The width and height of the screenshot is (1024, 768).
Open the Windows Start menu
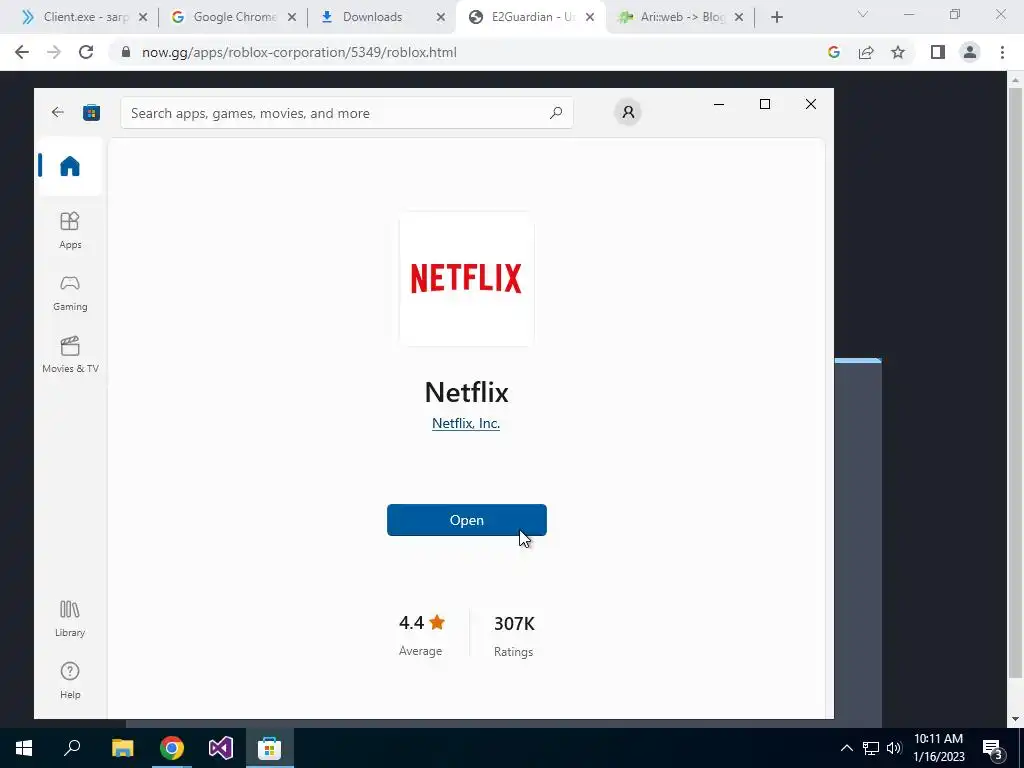click(24, 748)
